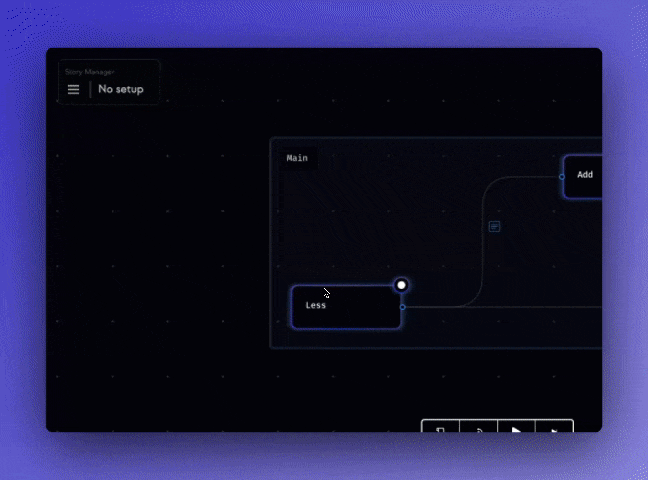
Task: Click the output port of the Less node
Action: (x=402, y=307)
